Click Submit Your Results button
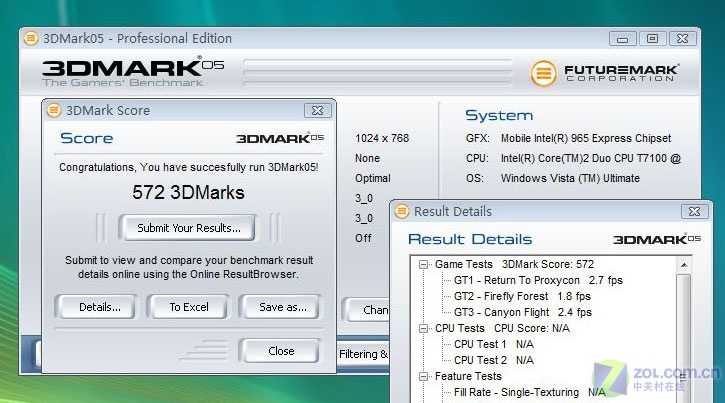The width and height of the screenshot is (725, 403). pyautogui.click(x=188, y=228)
